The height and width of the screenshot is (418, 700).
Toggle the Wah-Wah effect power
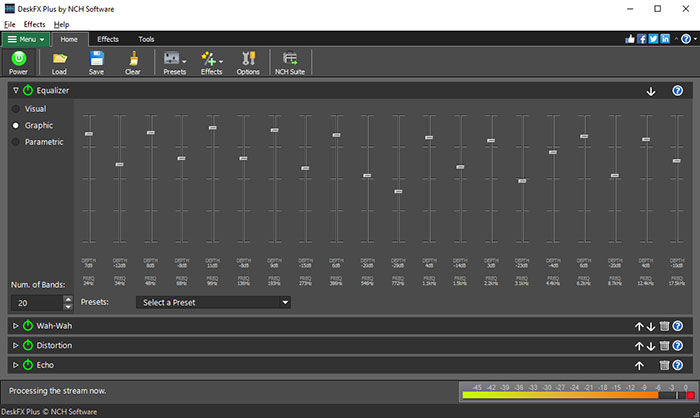28,326
